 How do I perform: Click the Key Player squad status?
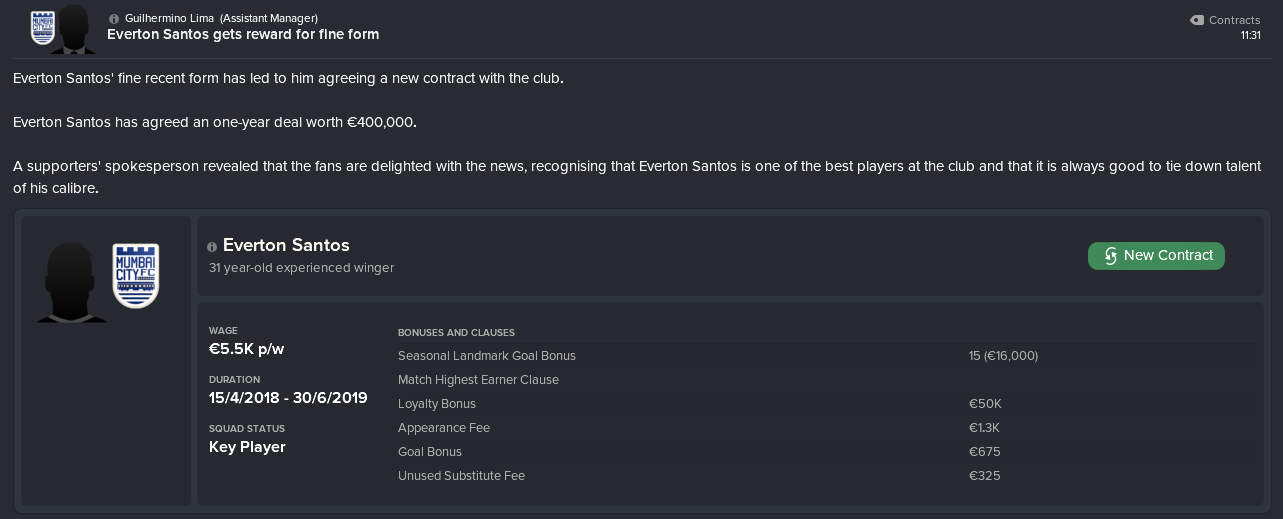[x=247, y=447]
